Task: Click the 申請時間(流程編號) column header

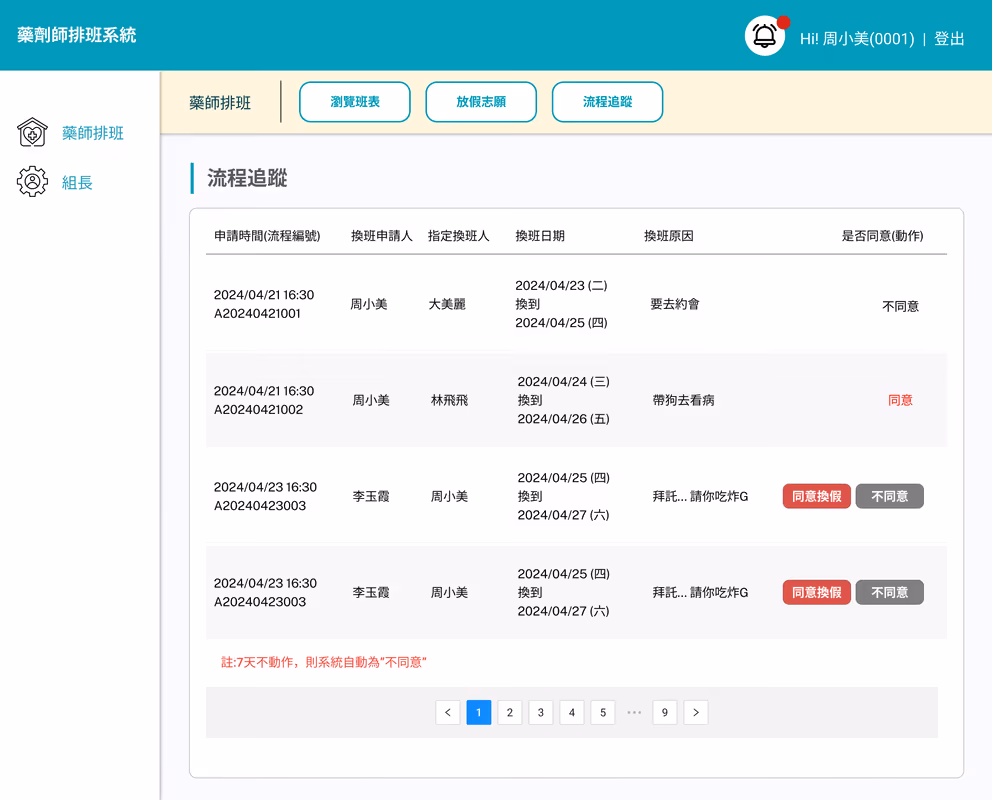Action: click(x=267, y=236)
